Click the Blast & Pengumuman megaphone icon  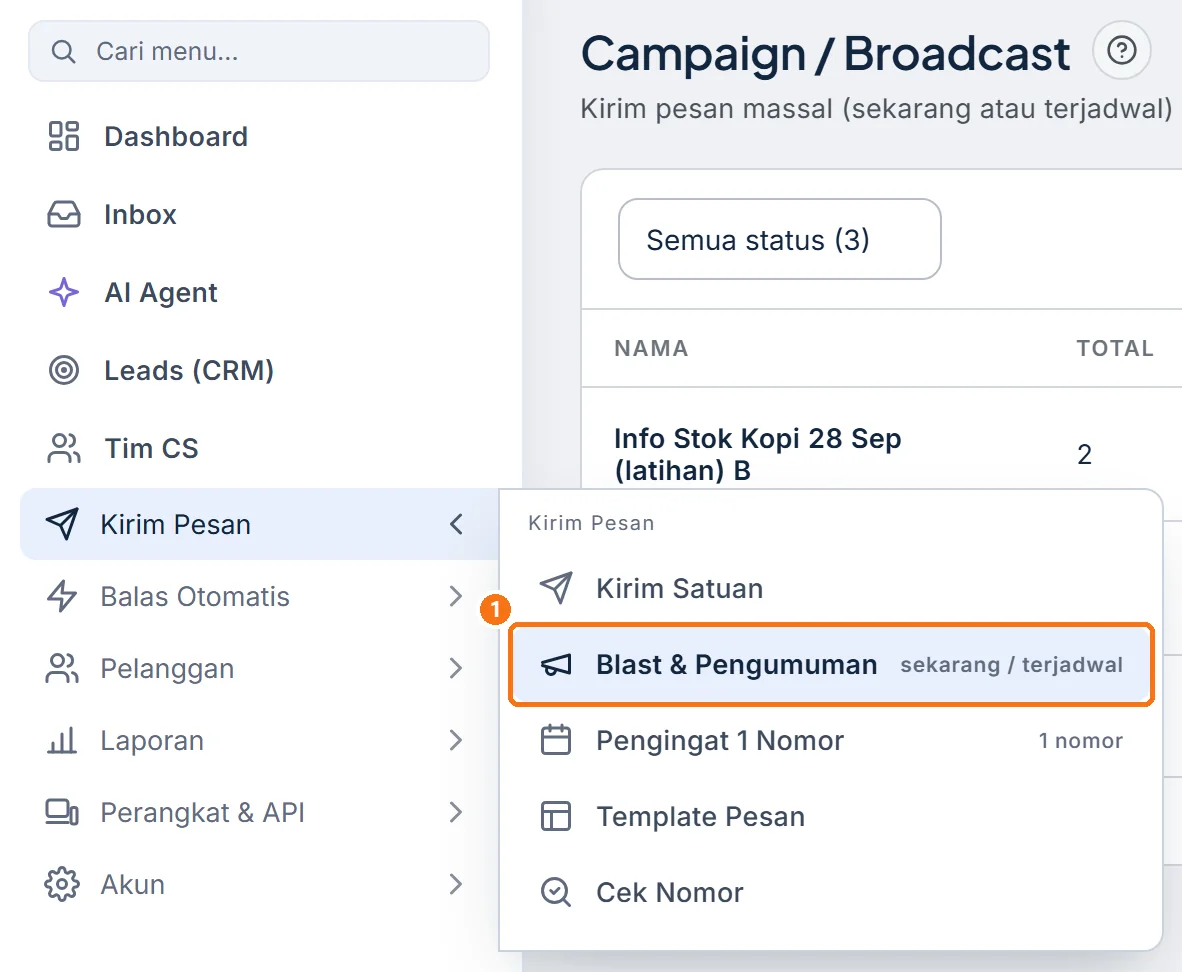[556, 664]
